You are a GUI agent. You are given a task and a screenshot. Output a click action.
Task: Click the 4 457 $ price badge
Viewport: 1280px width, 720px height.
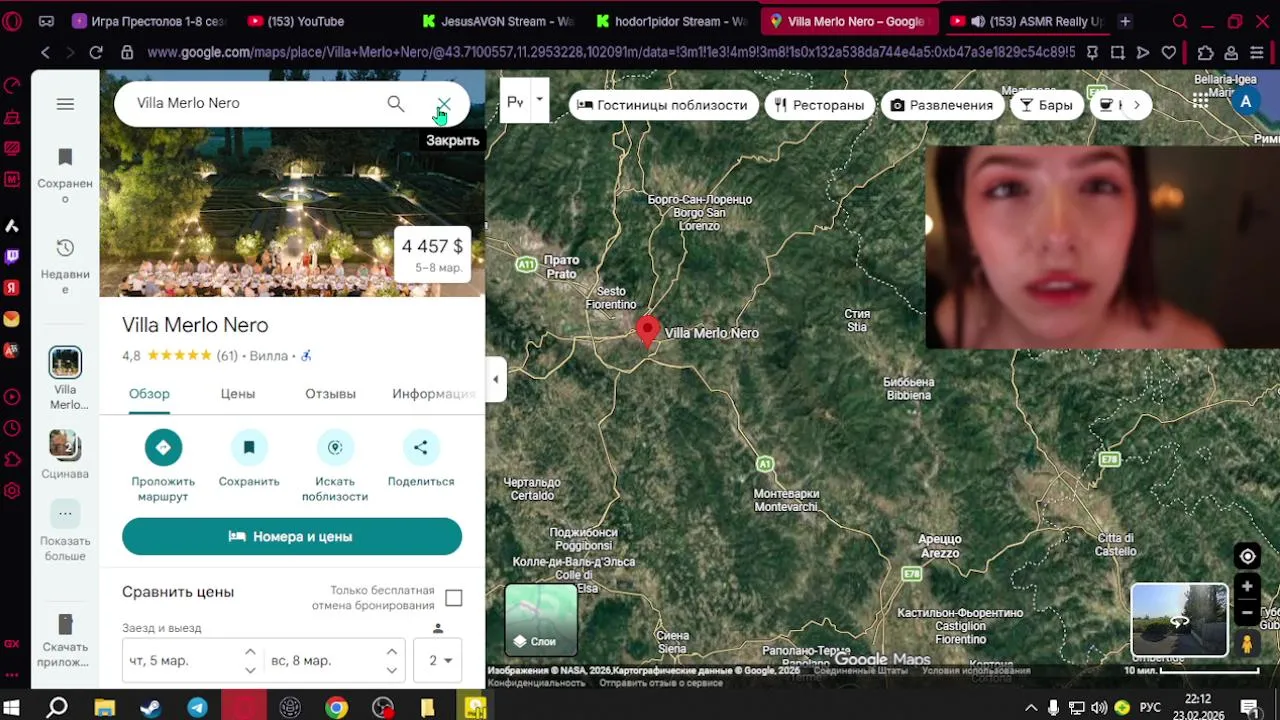point(432,254)
